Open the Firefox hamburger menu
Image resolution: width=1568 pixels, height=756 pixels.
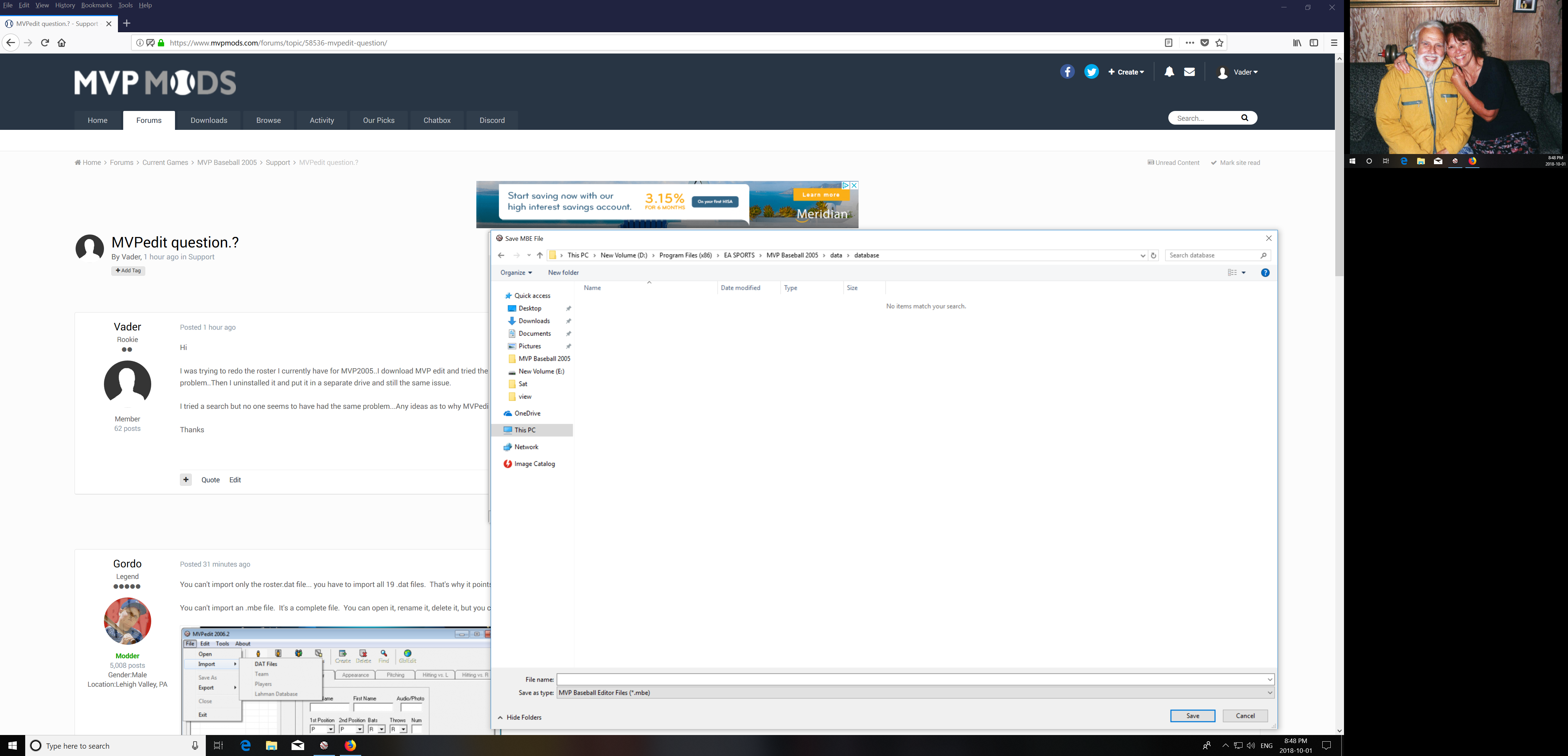coord(1333,43)
